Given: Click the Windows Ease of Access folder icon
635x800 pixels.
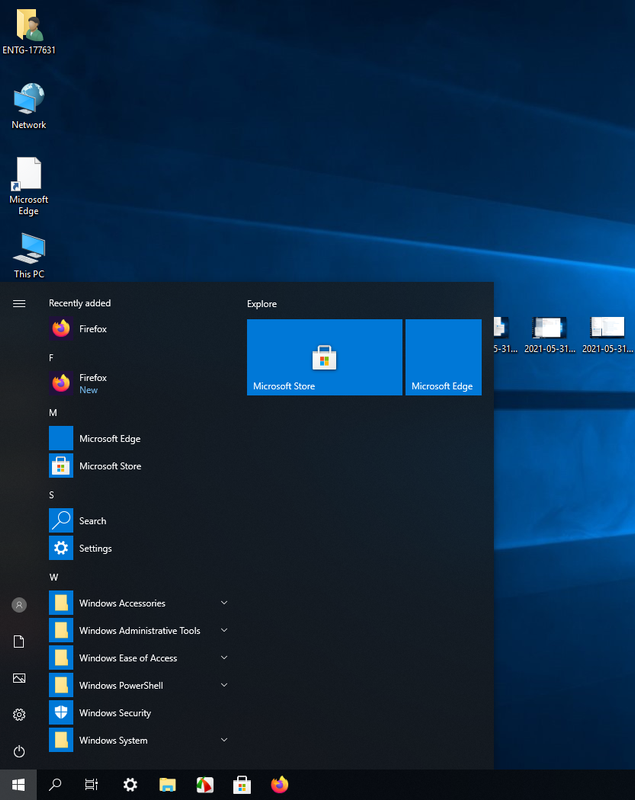Looking at the screenshot, I should (61, 658).
